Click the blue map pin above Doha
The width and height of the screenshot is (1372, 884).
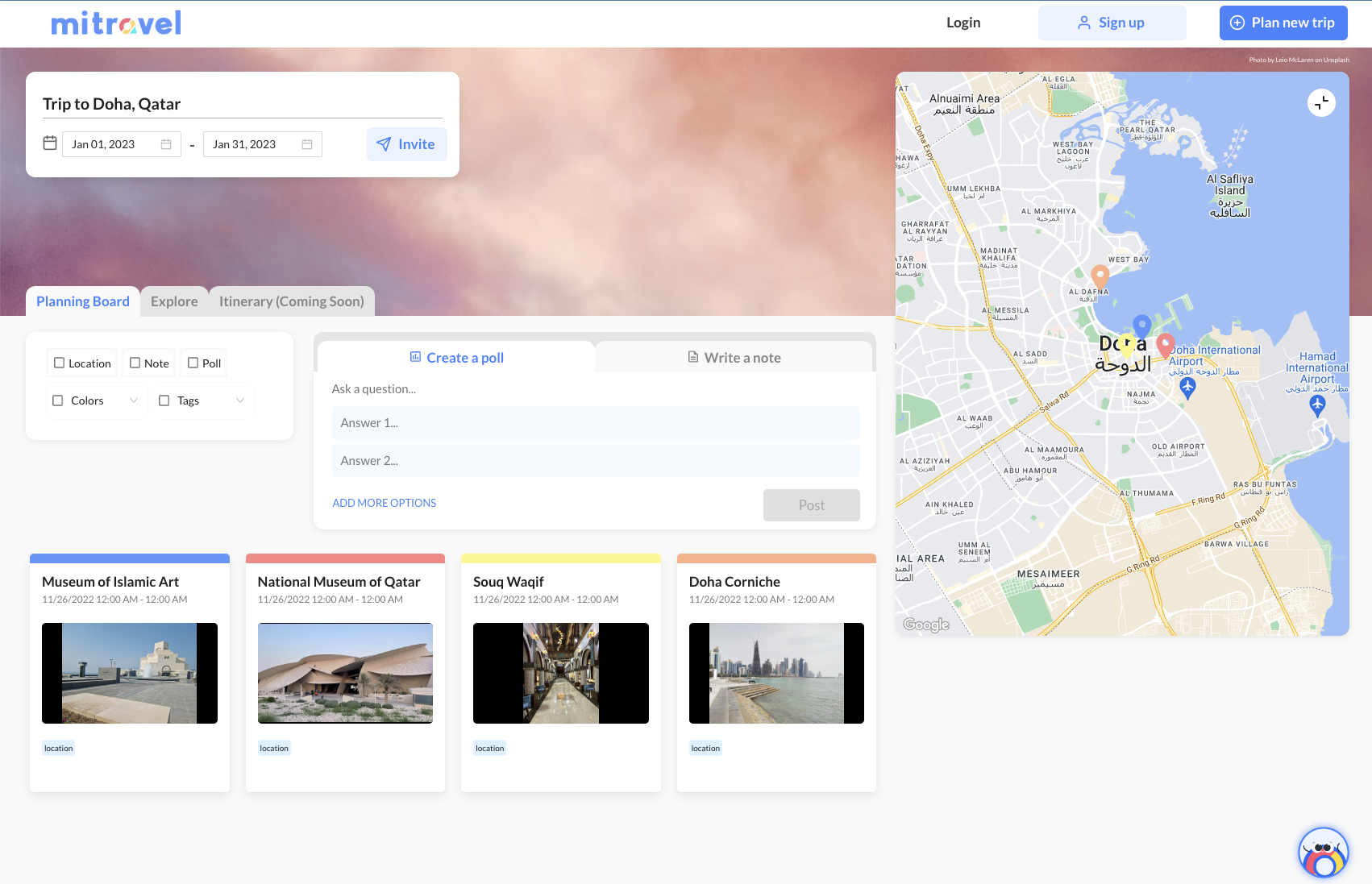tap(1141, 325)
